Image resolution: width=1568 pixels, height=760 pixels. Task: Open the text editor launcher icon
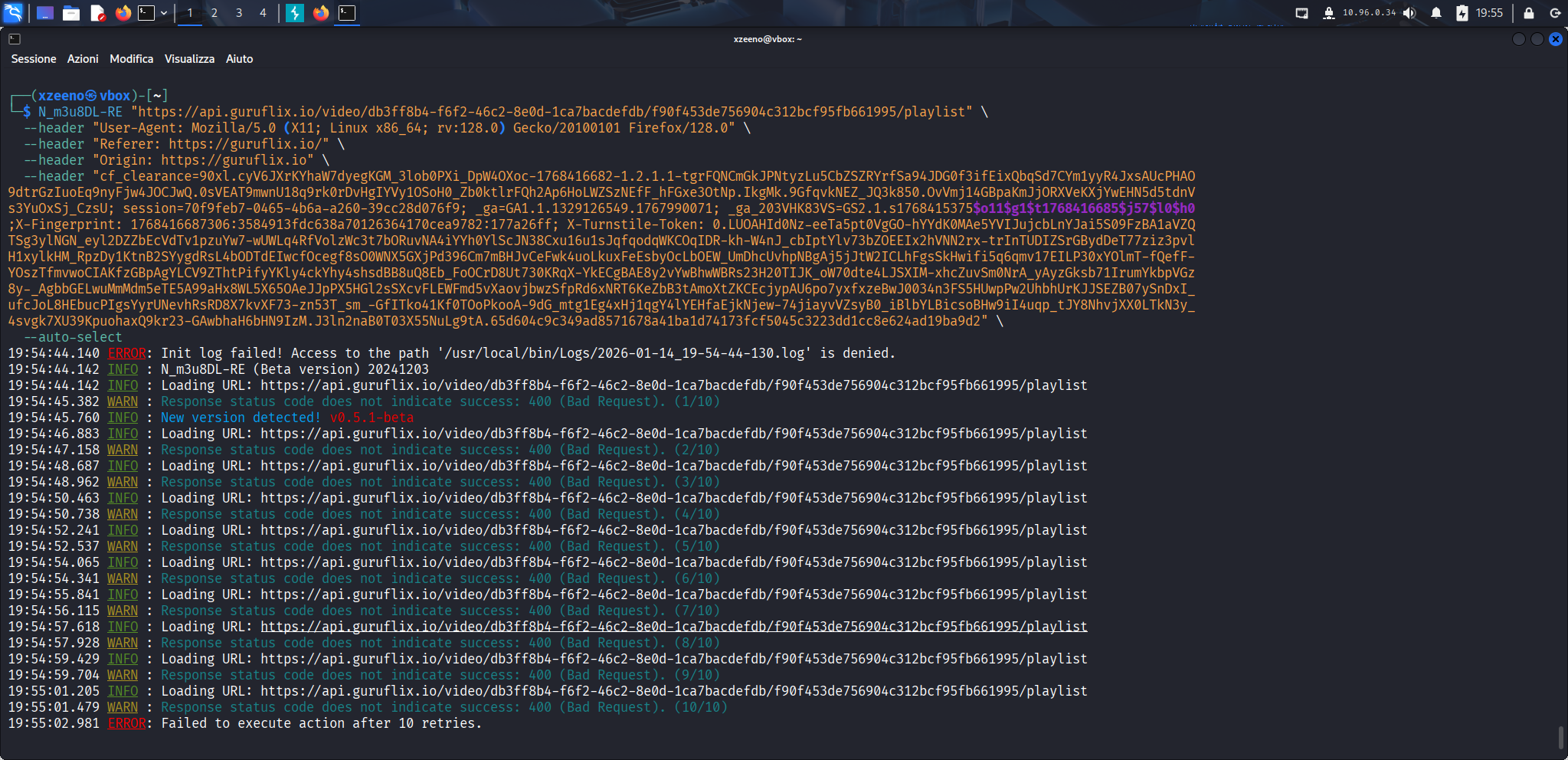[x=97, y=13]
